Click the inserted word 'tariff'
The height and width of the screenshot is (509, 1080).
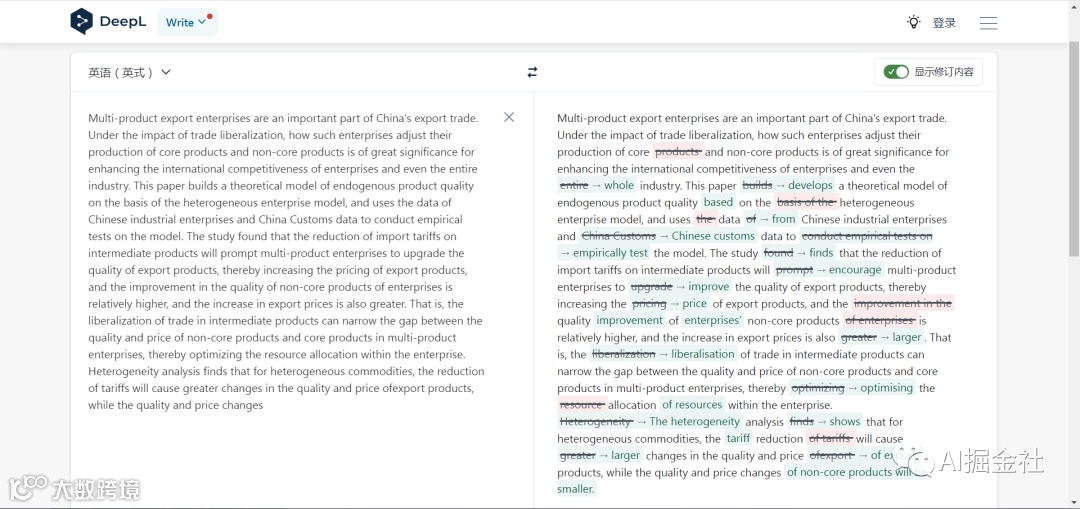pos(738,439)
